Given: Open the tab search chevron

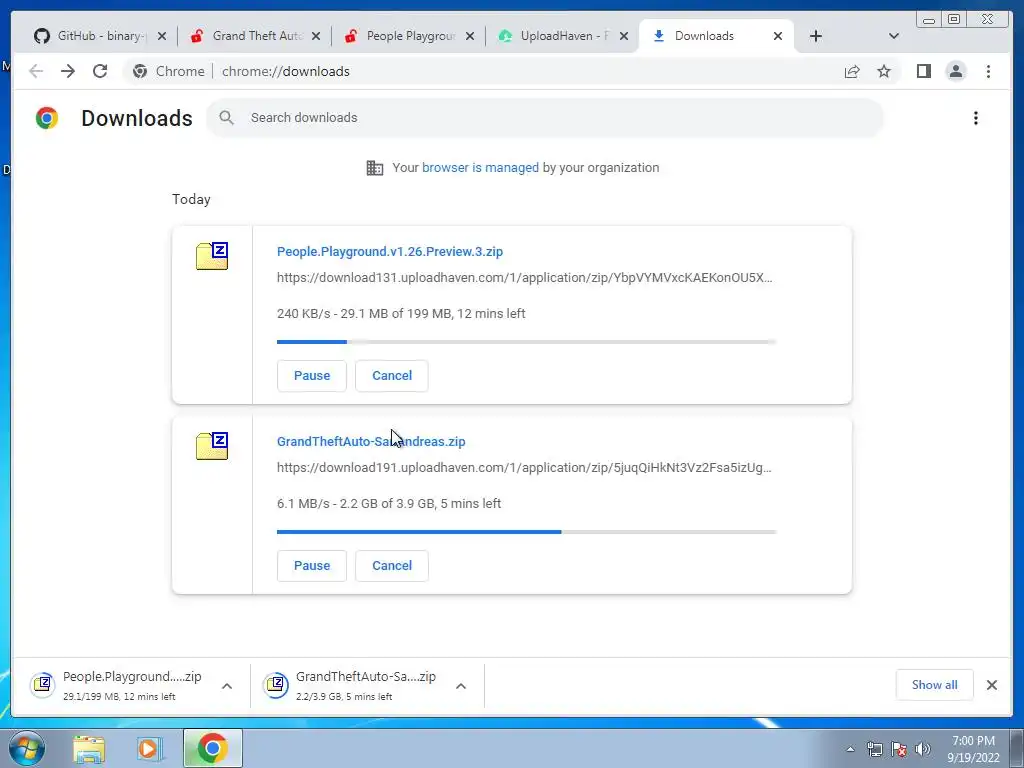Looking at the screenshot, I should click(x=894, y=36).
